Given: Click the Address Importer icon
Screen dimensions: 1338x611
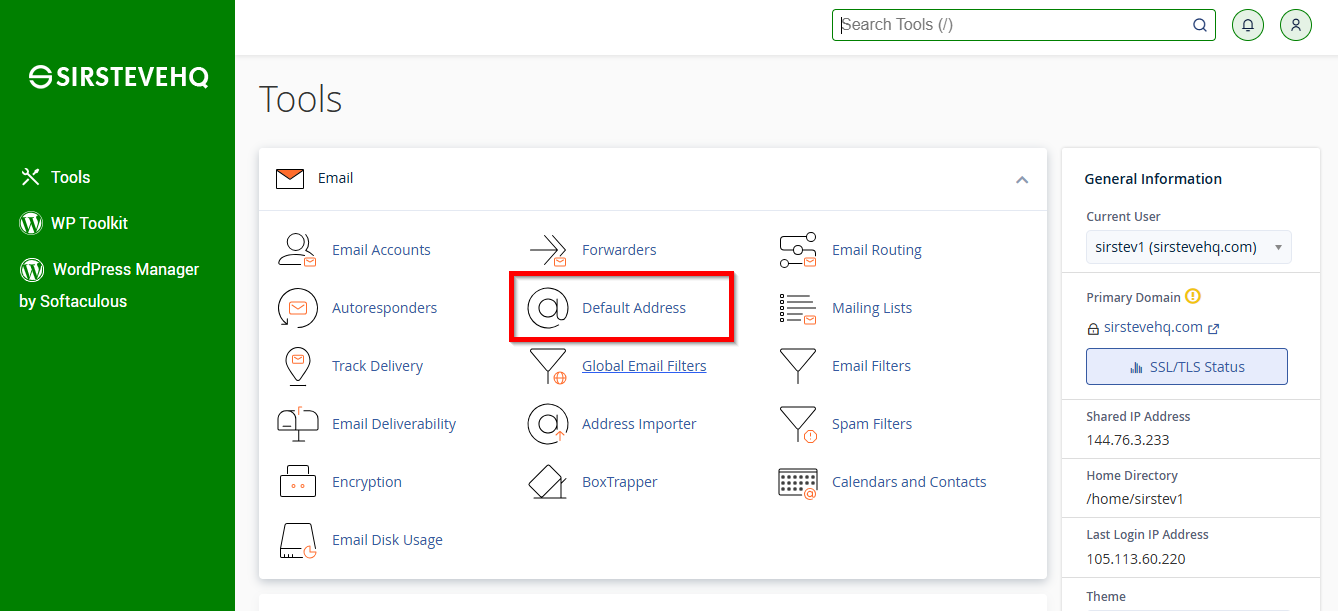Looking at the screenshot, I should (548, 424).
